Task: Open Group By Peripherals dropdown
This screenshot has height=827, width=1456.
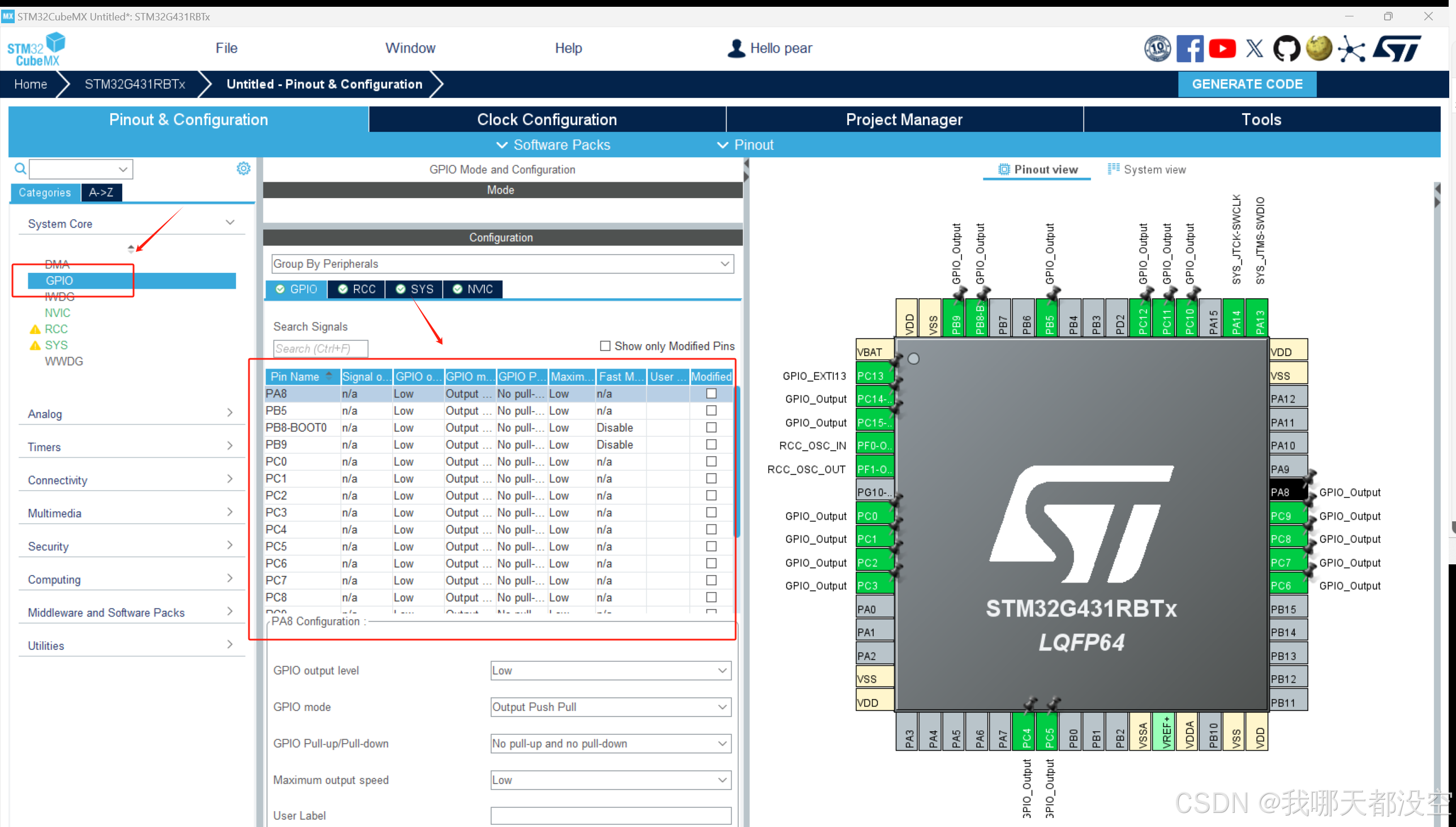Action: pos(502,264)
